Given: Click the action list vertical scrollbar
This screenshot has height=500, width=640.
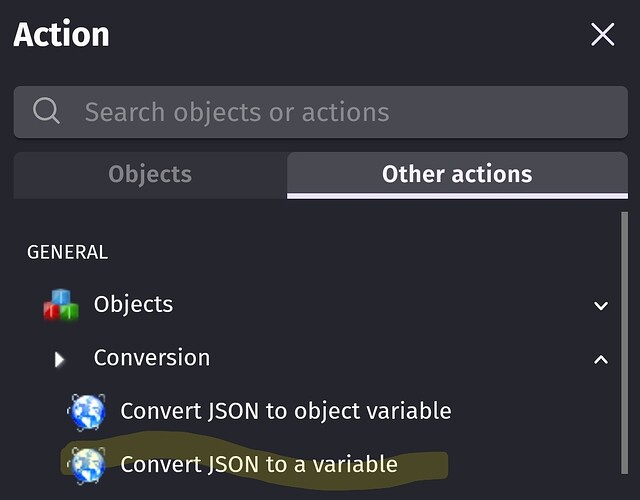Looking at the screenshot, I should click(x=624, y=343).
